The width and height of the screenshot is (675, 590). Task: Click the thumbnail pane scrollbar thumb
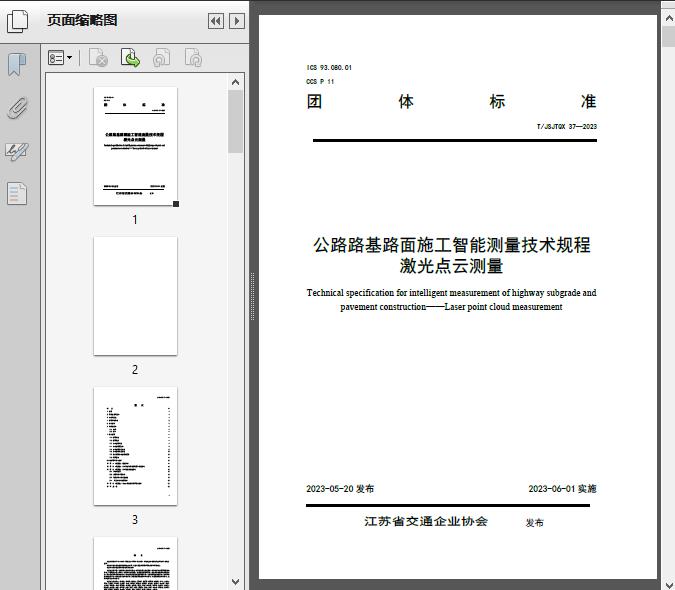pos(235,121)
